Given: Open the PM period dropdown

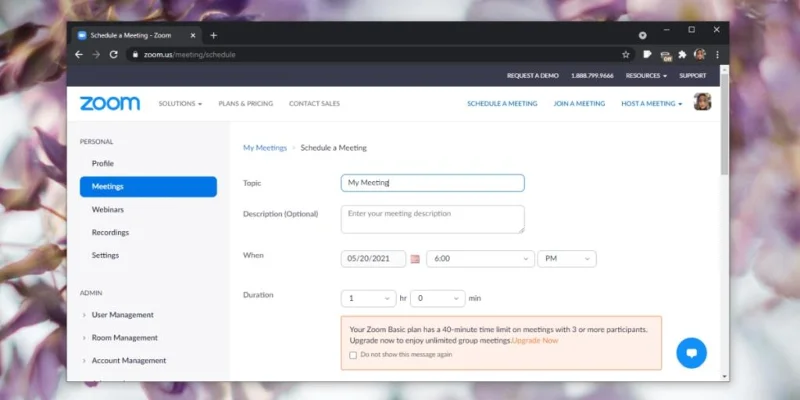Looking at the screenshot, I should pos(566,259).
